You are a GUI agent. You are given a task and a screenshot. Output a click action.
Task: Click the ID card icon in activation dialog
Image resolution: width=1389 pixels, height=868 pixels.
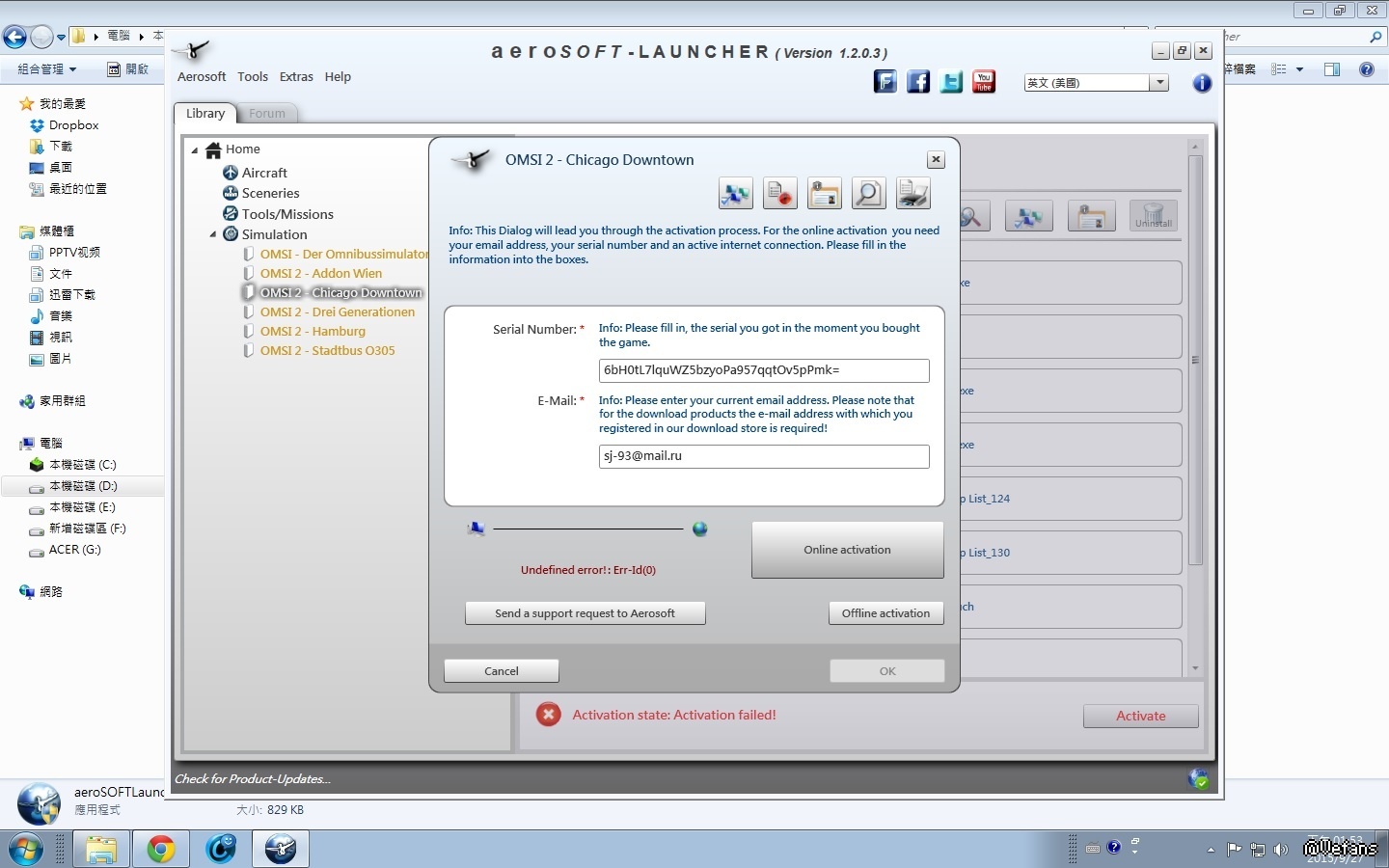tap(825, 194)
